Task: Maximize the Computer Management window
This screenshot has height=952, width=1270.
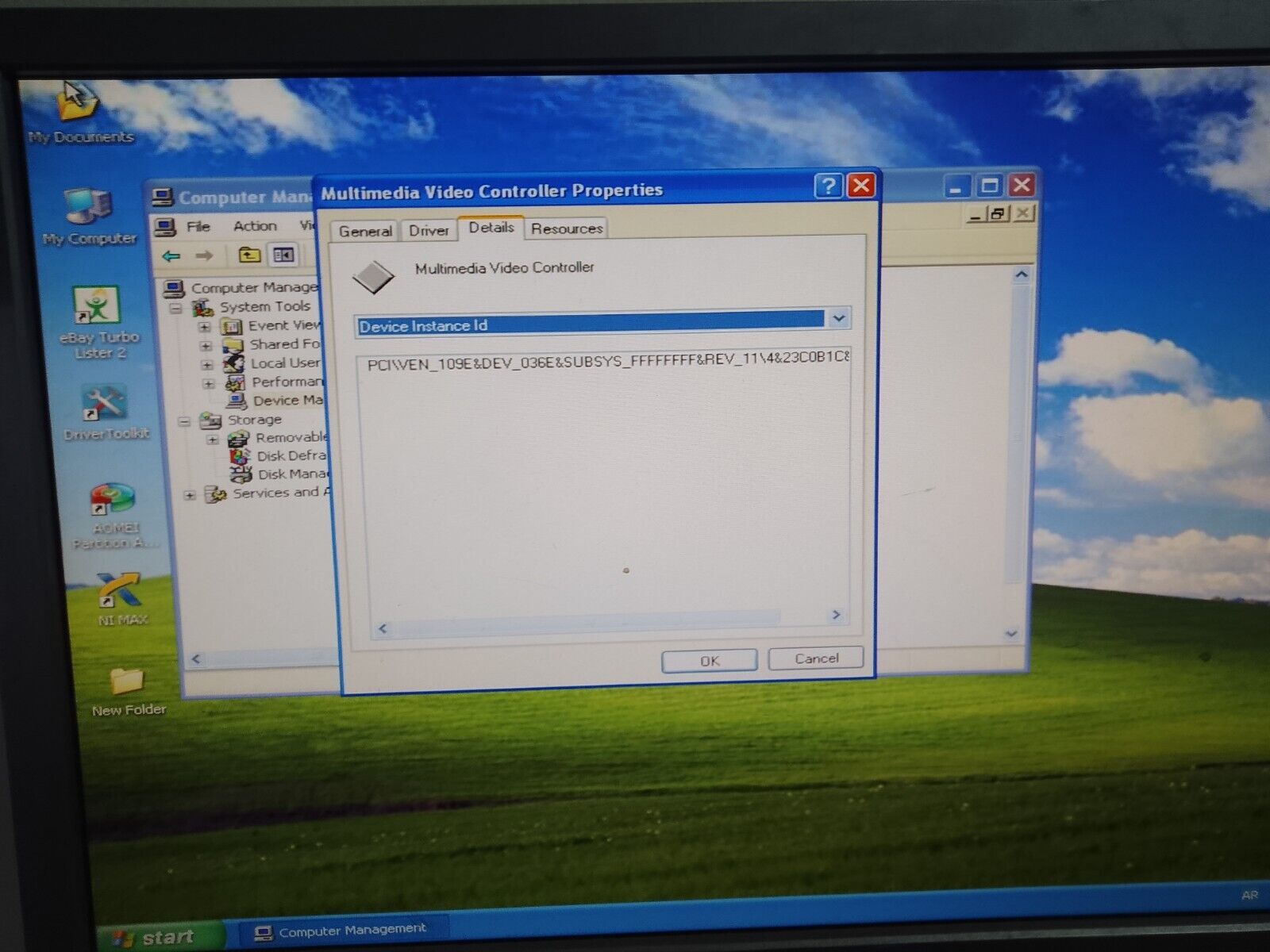Action: pos(989,186)
